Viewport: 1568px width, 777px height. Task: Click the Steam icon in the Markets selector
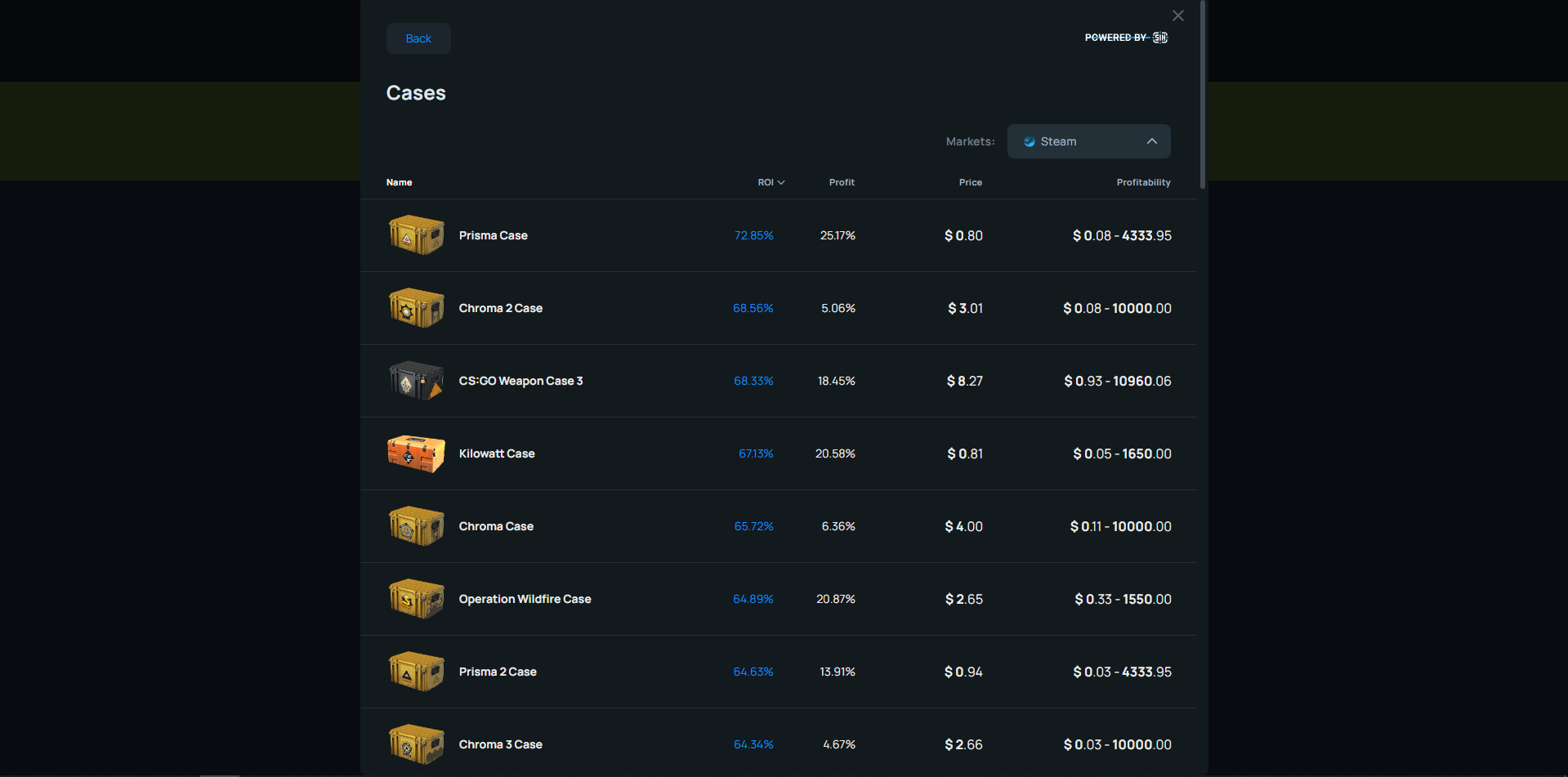pos(1028,141)
